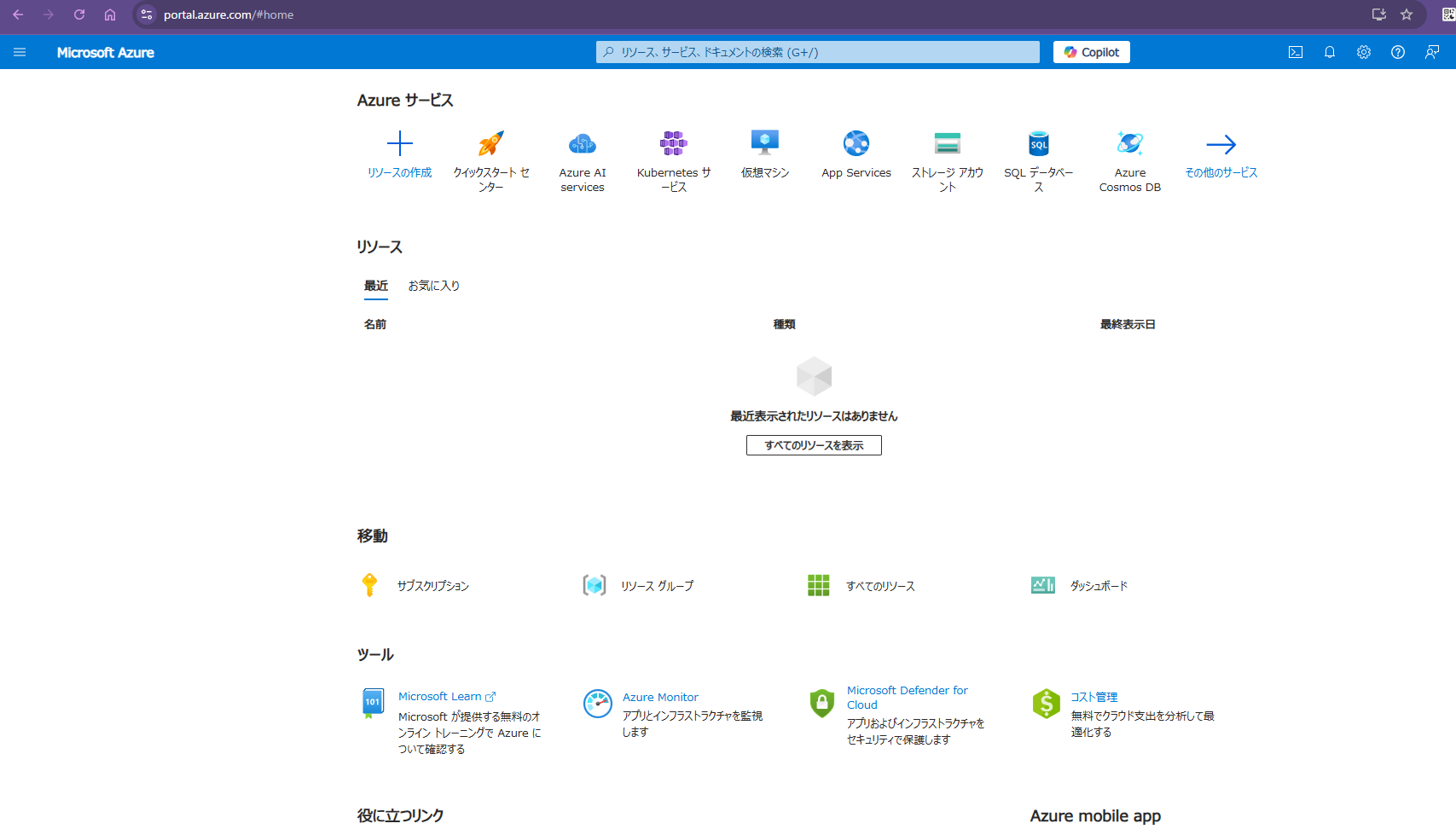Open the Microsoft Learn link
The width and height of the screenshot is (1456, 835).
[x=447, y=697]
